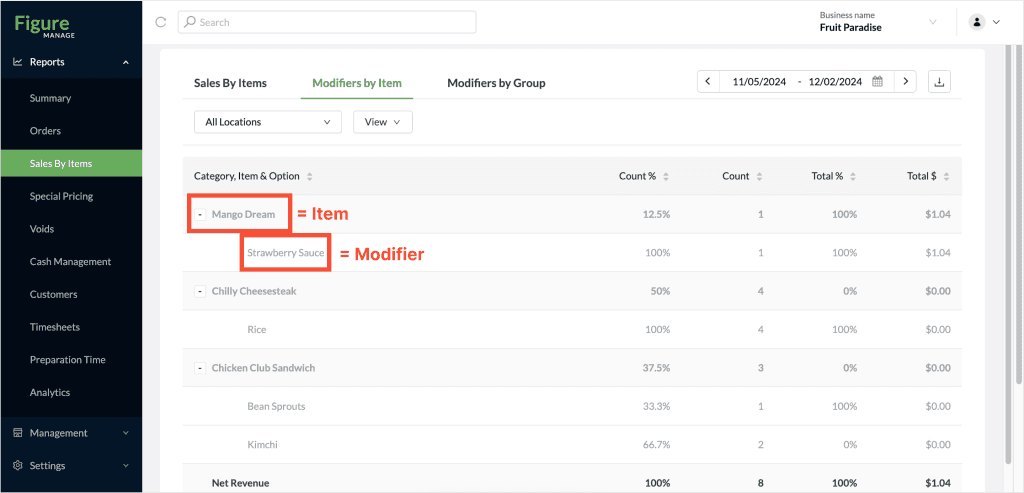Expand the Management sidebar section

pos(71,433)
